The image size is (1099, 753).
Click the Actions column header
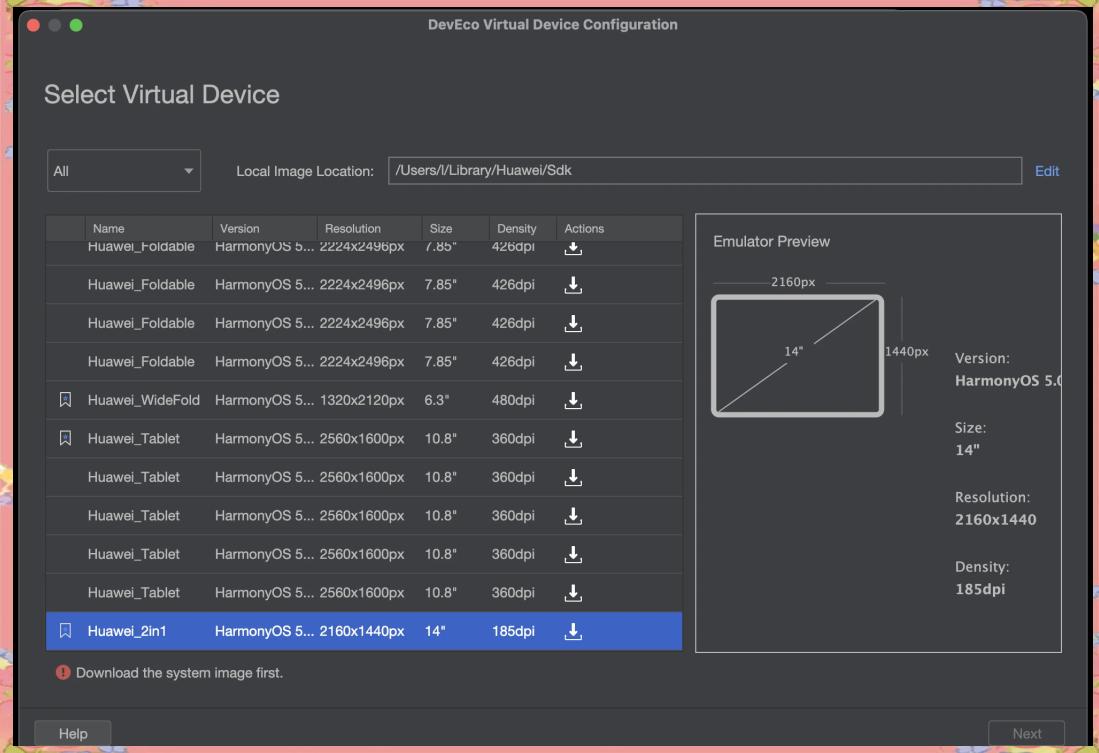[x=619, y=229]
